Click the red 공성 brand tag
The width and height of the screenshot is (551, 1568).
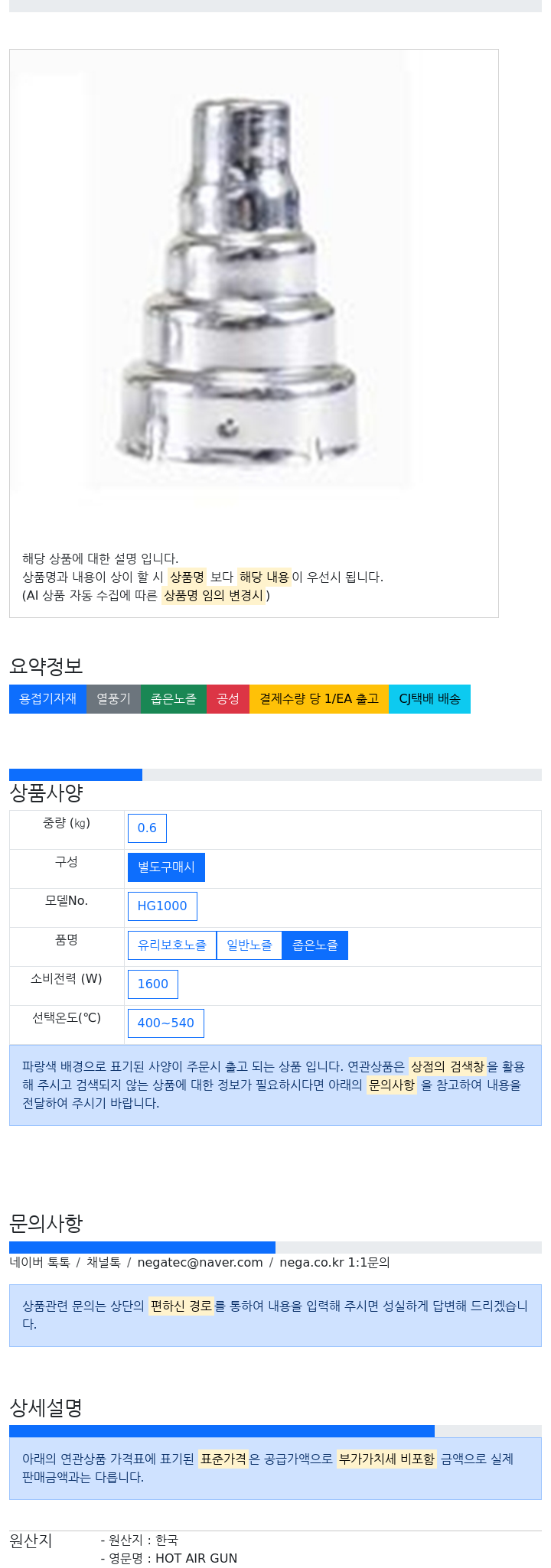click(228, 699)
